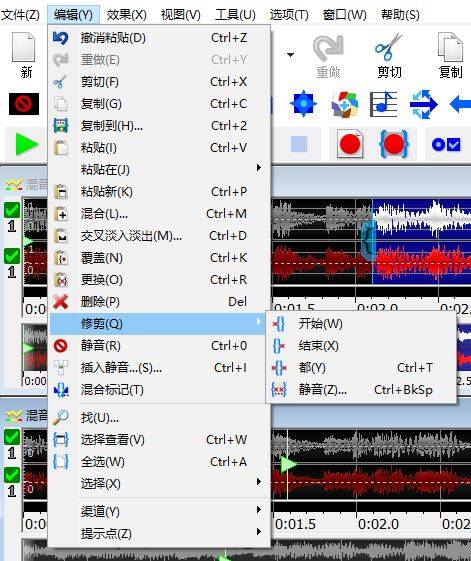Viewport: 471px width, 561px height.
Task: Click the blue brightness gear effect icon
Action: coord(304,104)
